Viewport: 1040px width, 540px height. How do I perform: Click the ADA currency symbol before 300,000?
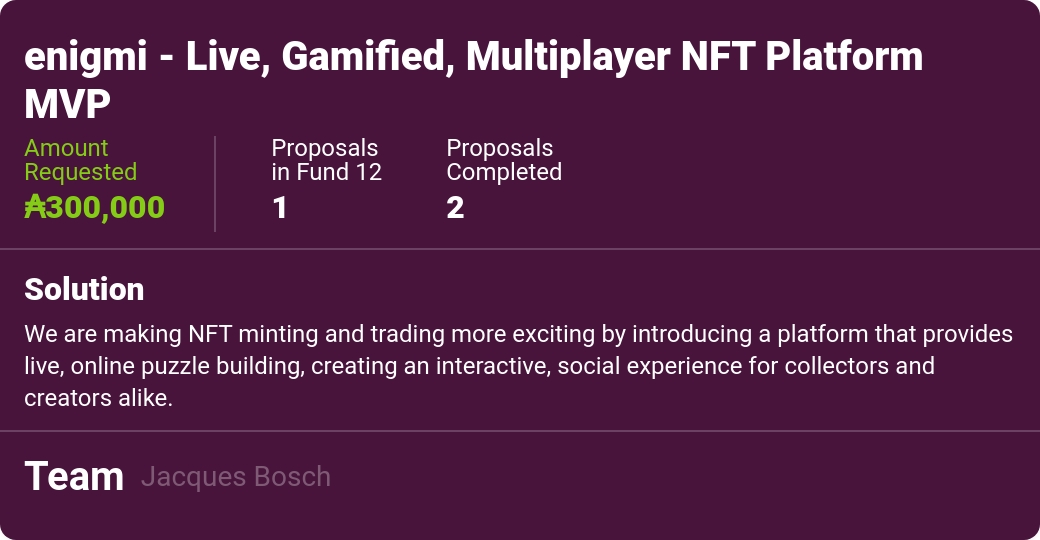35,207
